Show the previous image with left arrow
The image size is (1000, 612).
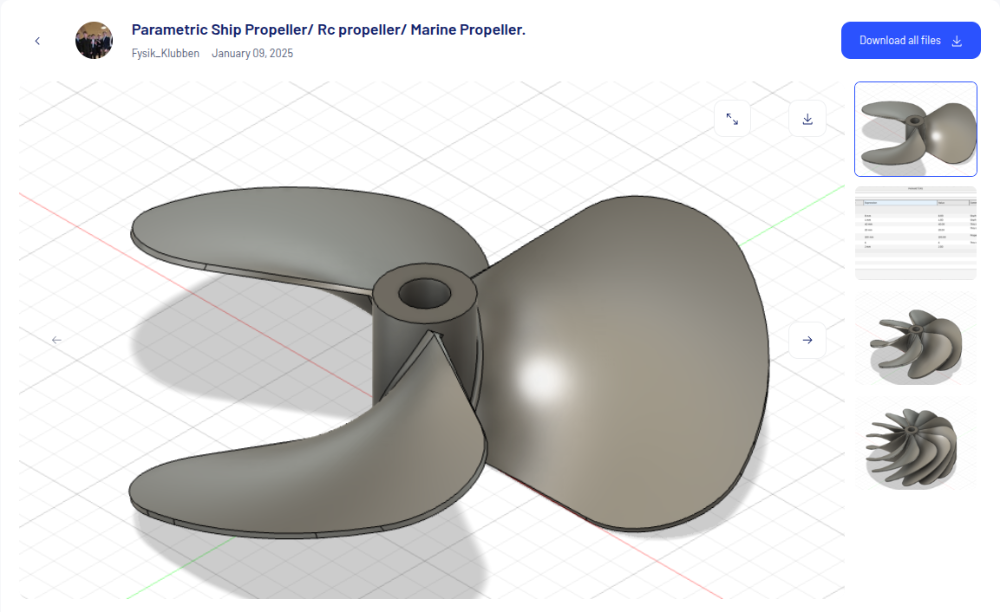(57, 340)
